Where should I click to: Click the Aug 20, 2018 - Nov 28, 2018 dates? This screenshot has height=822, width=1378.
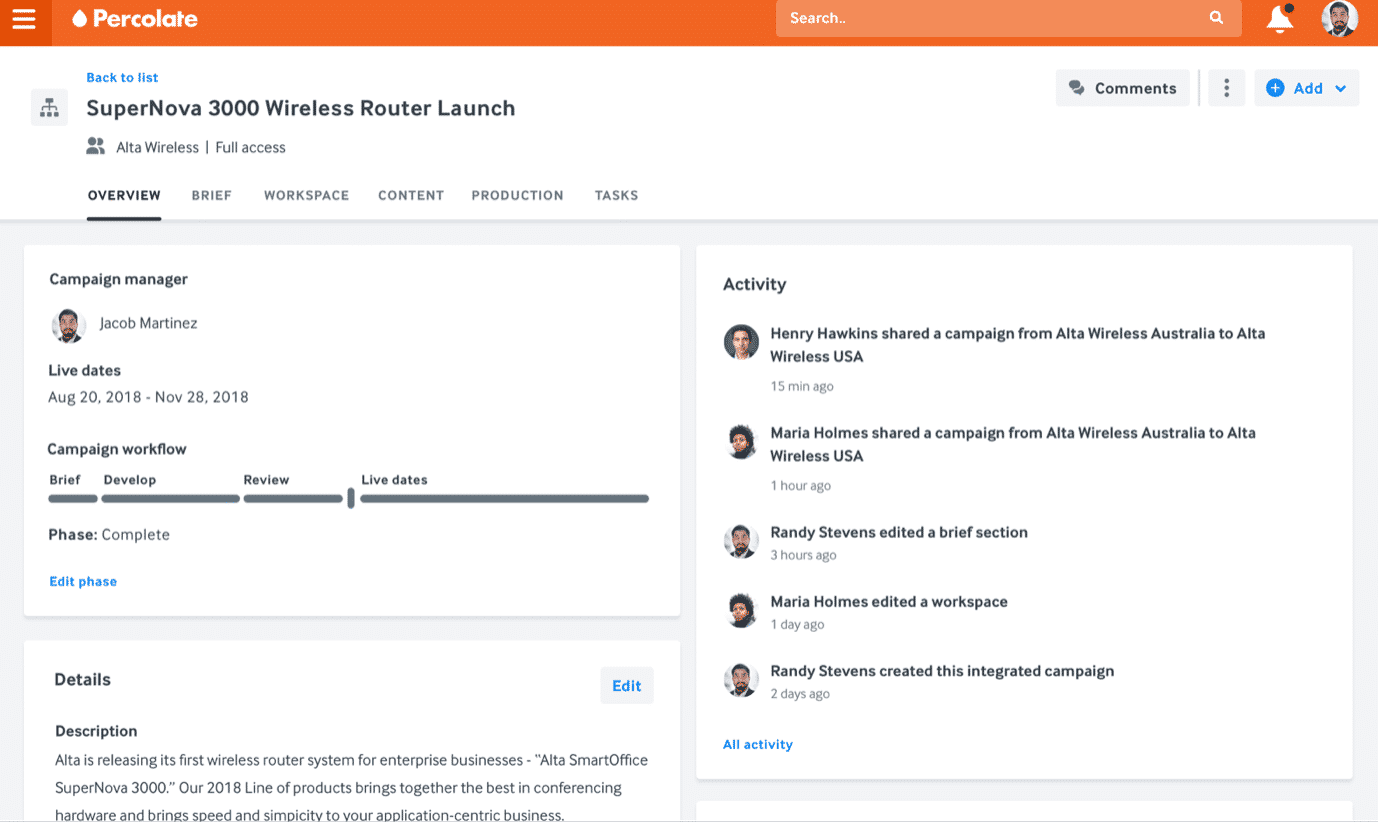pyautogui.click(x=148, y=397)
